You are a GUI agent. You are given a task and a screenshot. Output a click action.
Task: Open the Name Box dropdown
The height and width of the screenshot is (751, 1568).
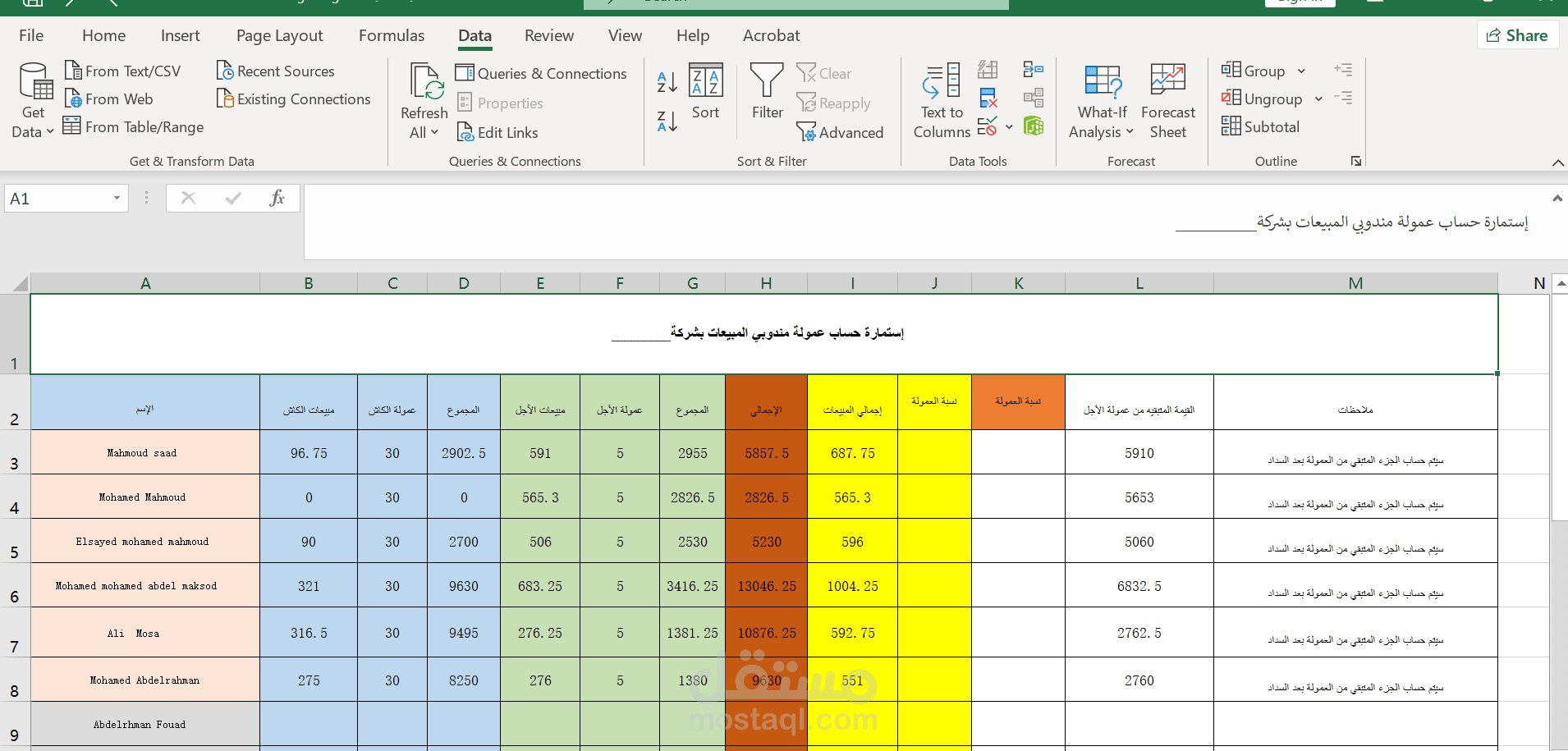[x=117, y=198]
